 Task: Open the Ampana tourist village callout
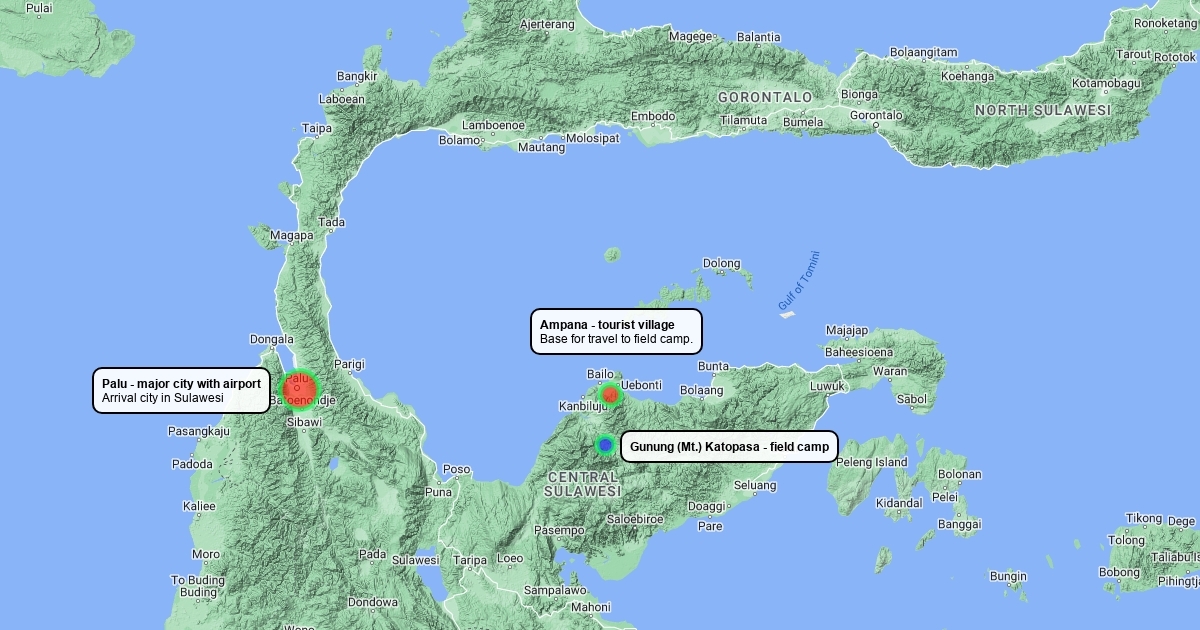point(616,332)
